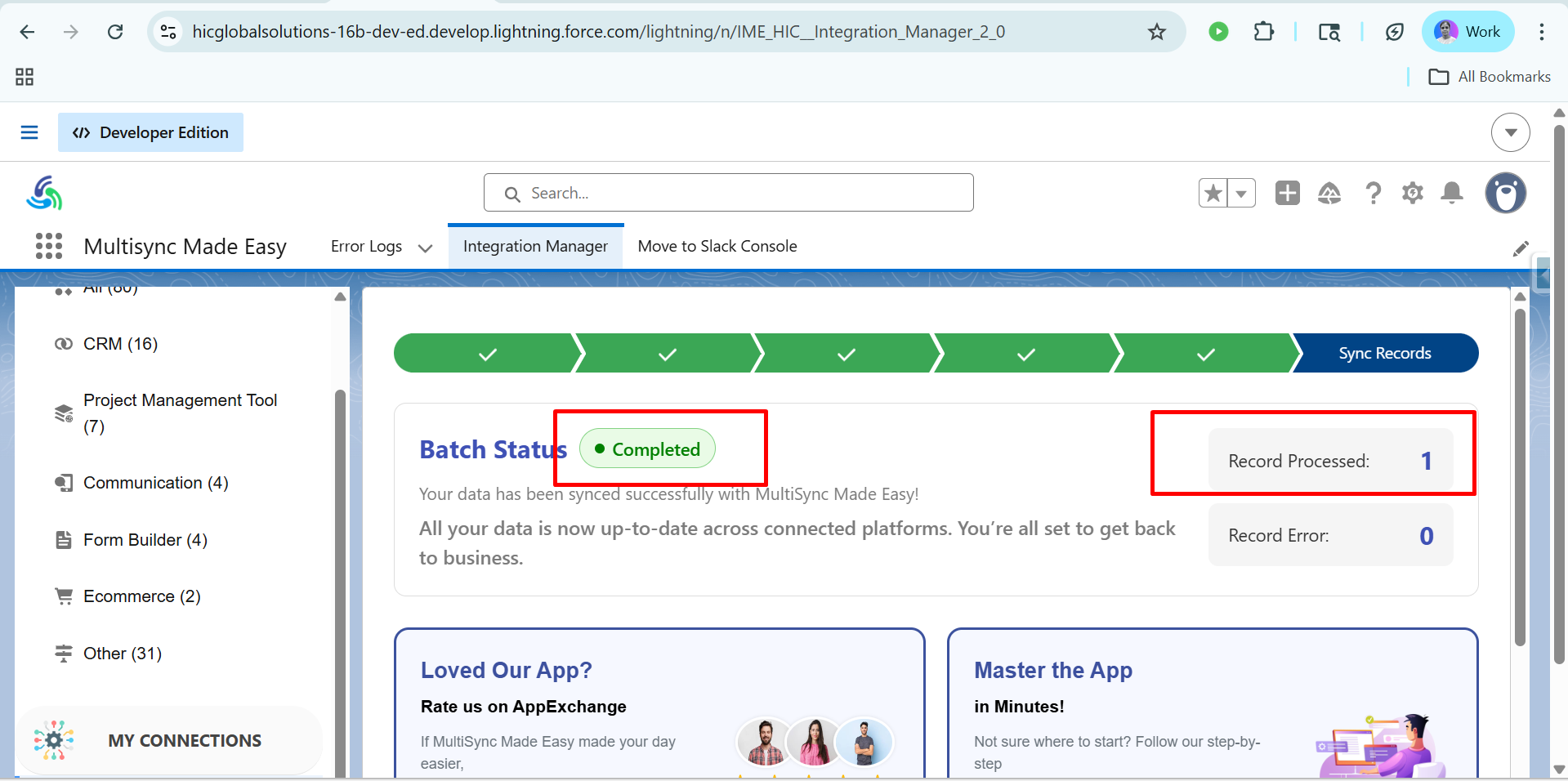Show Notifications bell
1568x781 pixels.
[x=1452, y=193]
